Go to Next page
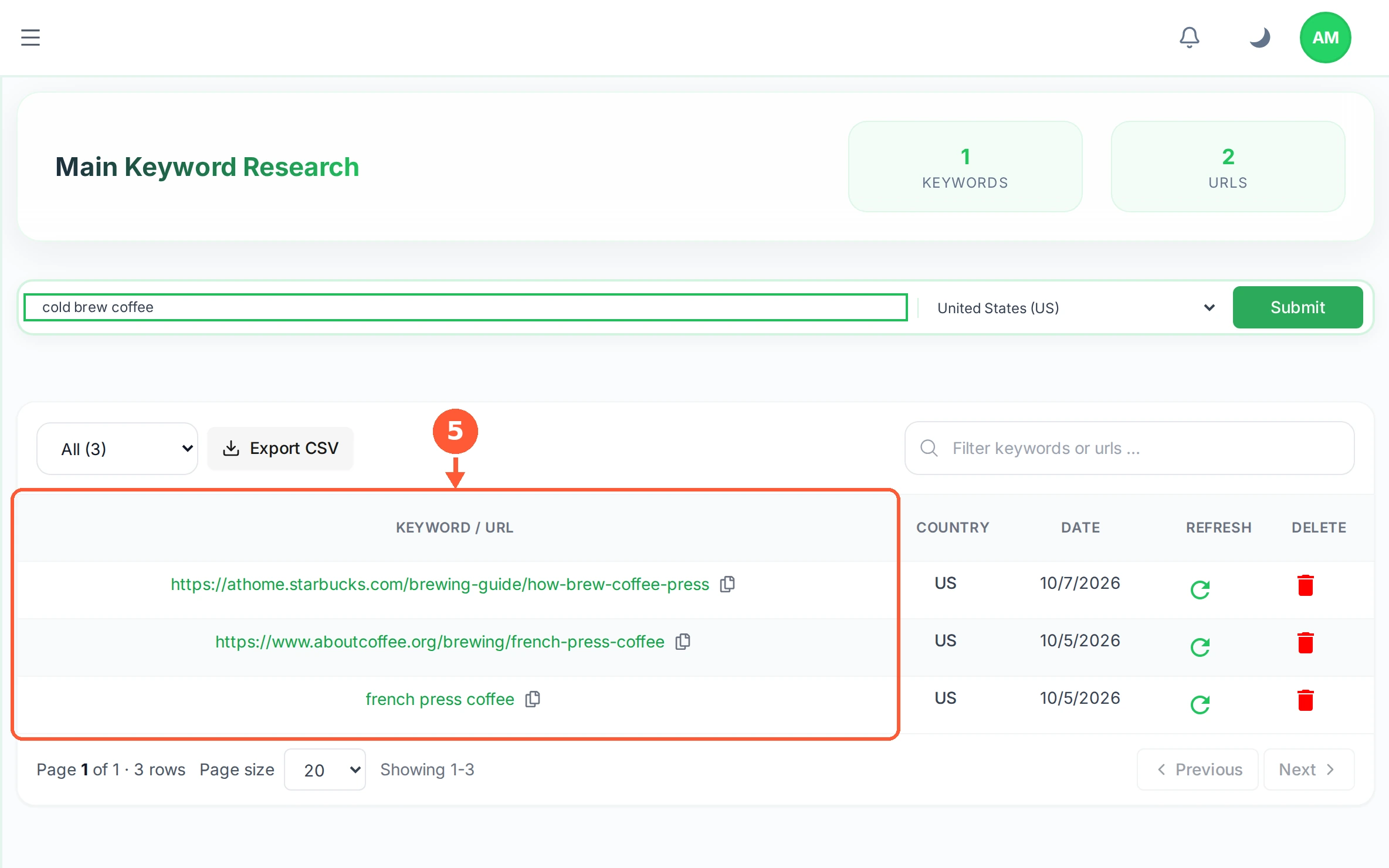This screenshot has height=868, width=1389. click(1309, 769)
